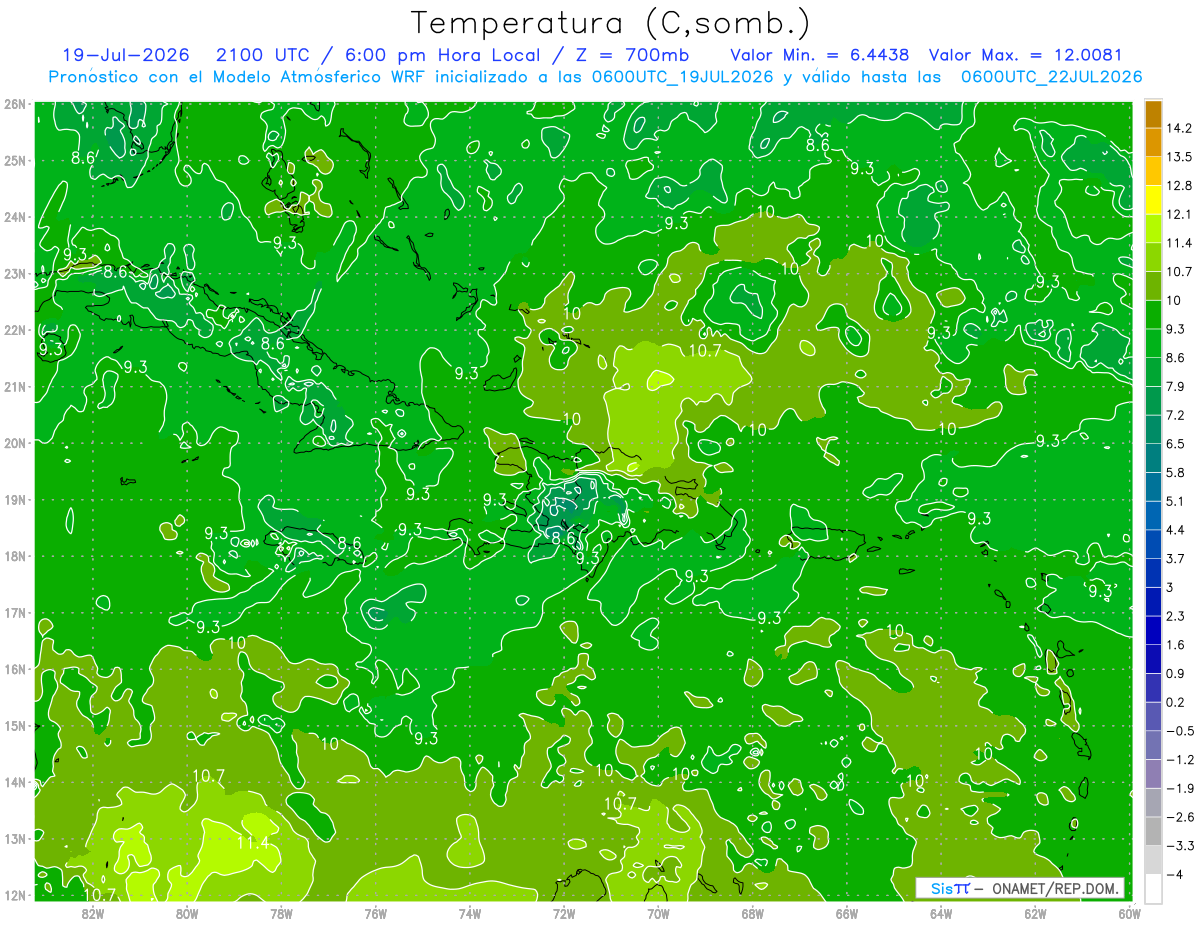Pick the dark orange swatch above 14.2

tap(1153, 113)
